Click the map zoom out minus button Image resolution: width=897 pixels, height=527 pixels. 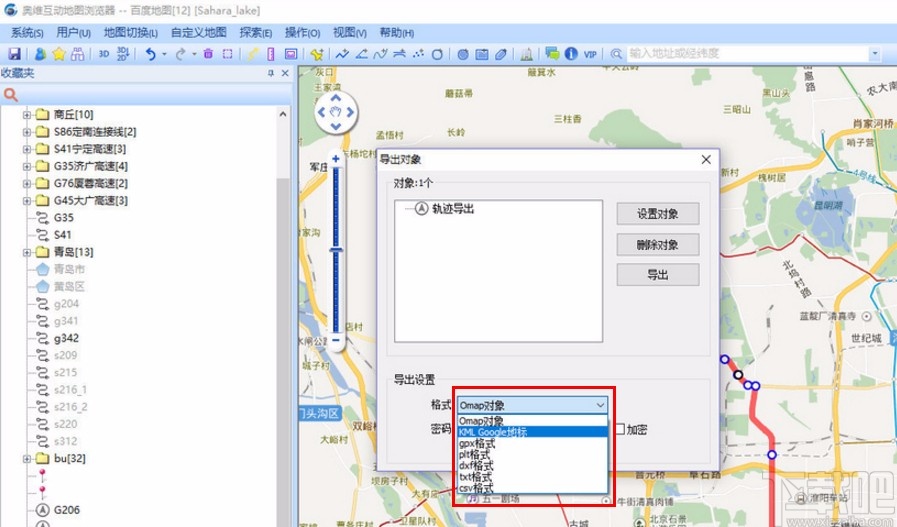336,340
